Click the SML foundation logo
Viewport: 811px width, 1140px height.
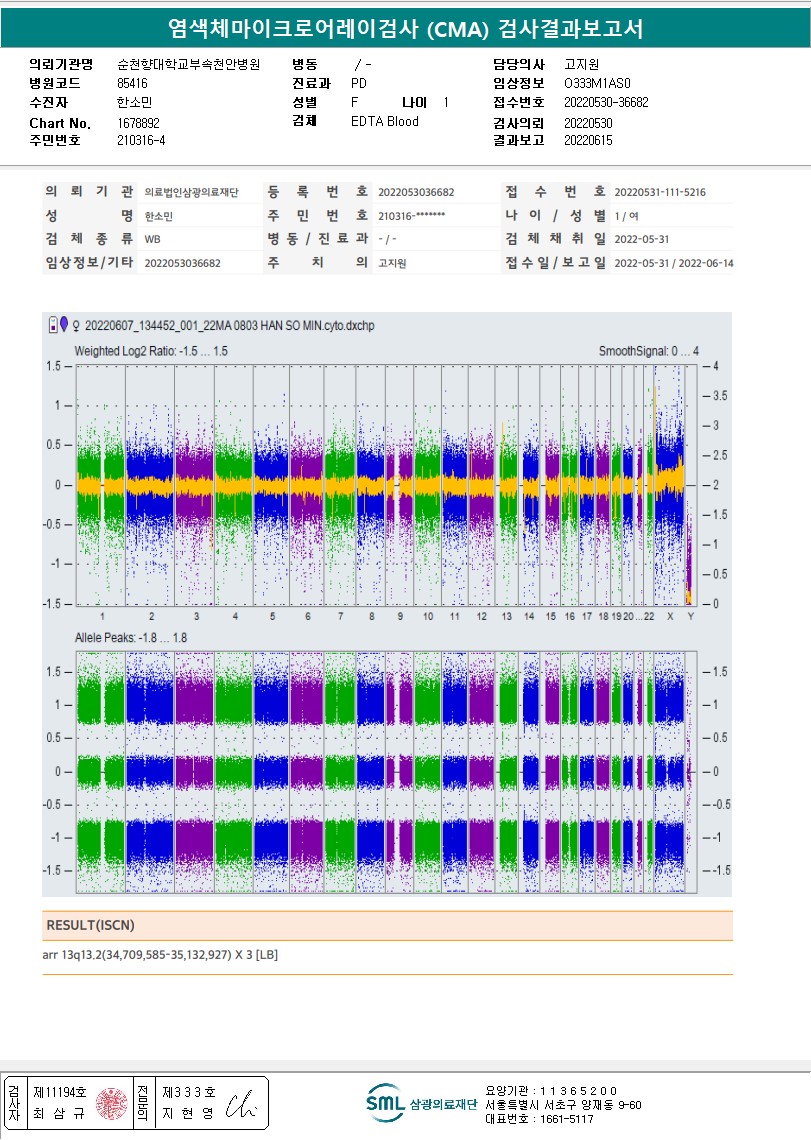[385, 1102]
